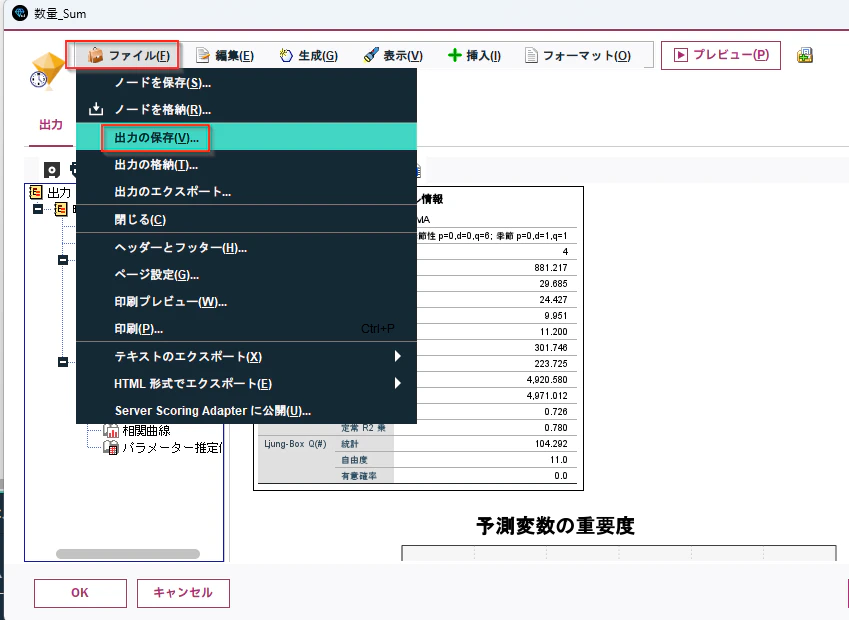The image size is (849, 620).
Task: Collapse the first tree node under 出力
Action: pos(38,209)
